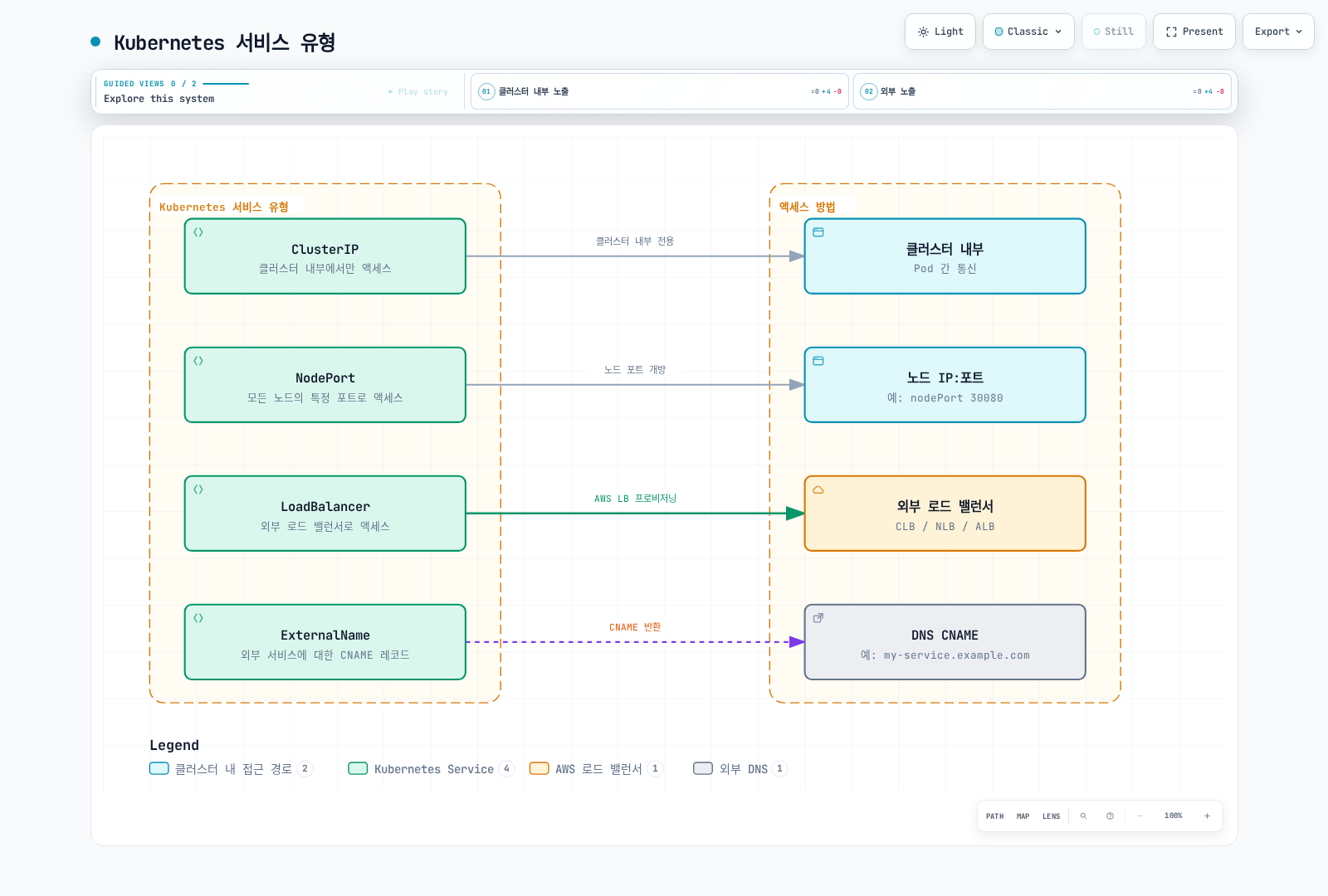Screen dimensions: 1328x896
Task: Click the Kubernetes 서비스 유형 page title
Action: click(224, 42)
